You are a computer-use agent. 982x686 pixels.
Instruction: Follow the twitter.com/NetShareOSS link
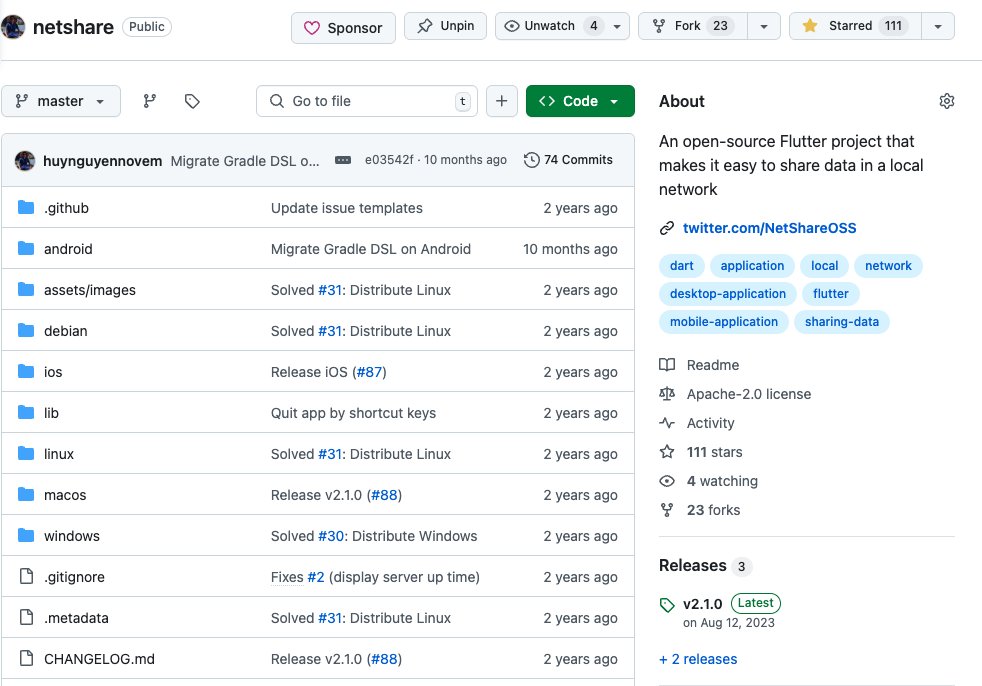[769, 228]
